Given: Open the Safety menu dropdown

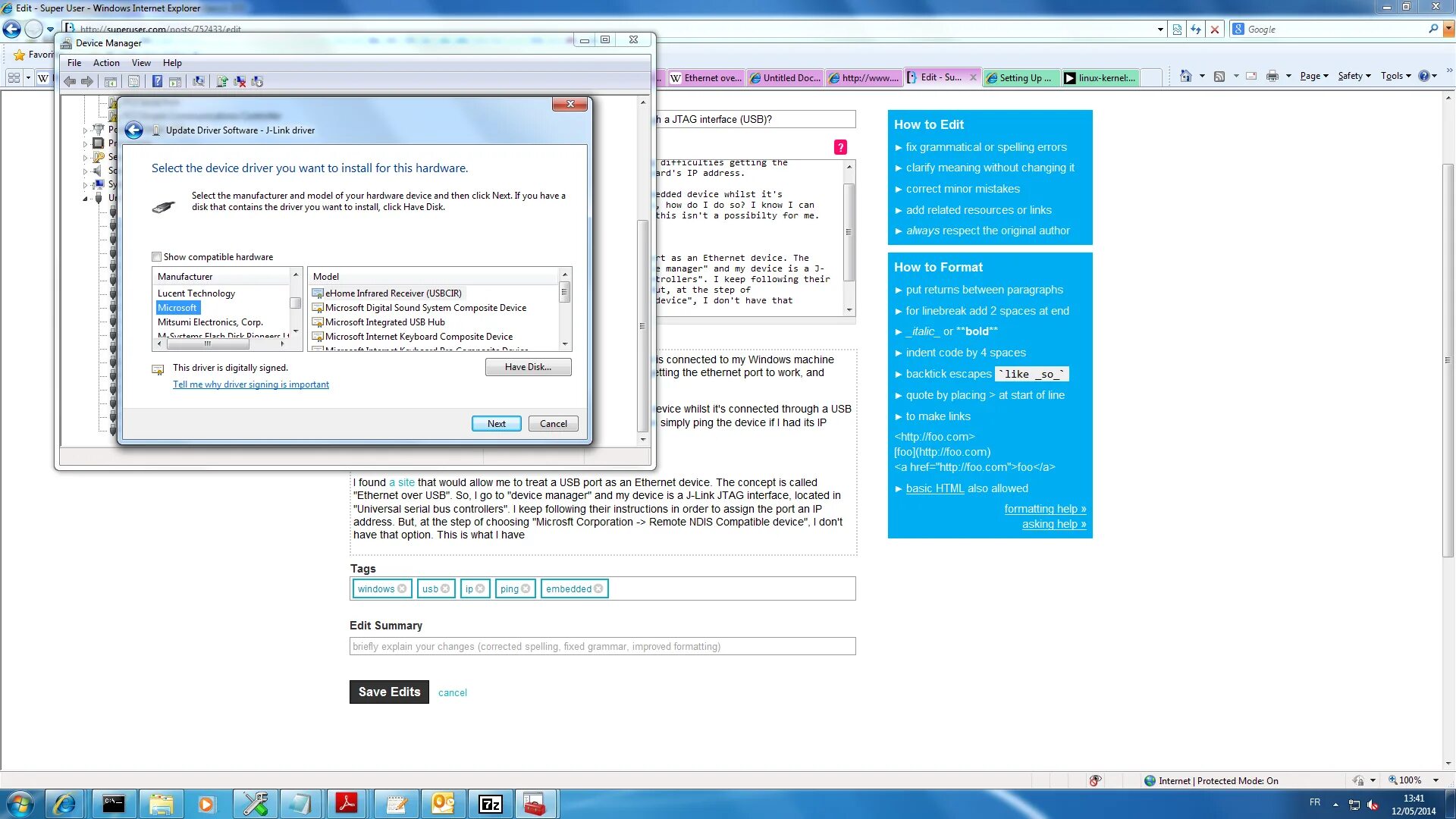Looking at the screenshot, I should click(1354, 76).
